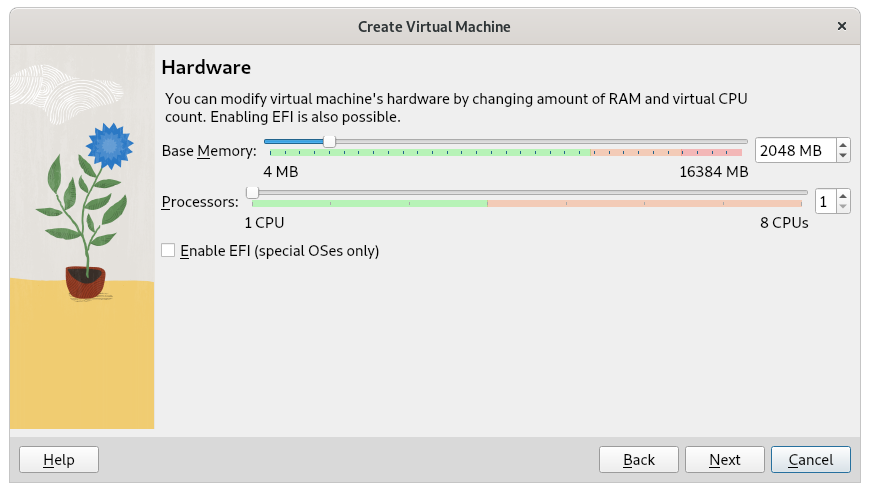Click the orange zone of processors track
The height and width of the screenshot is (492, 870).
645,204
